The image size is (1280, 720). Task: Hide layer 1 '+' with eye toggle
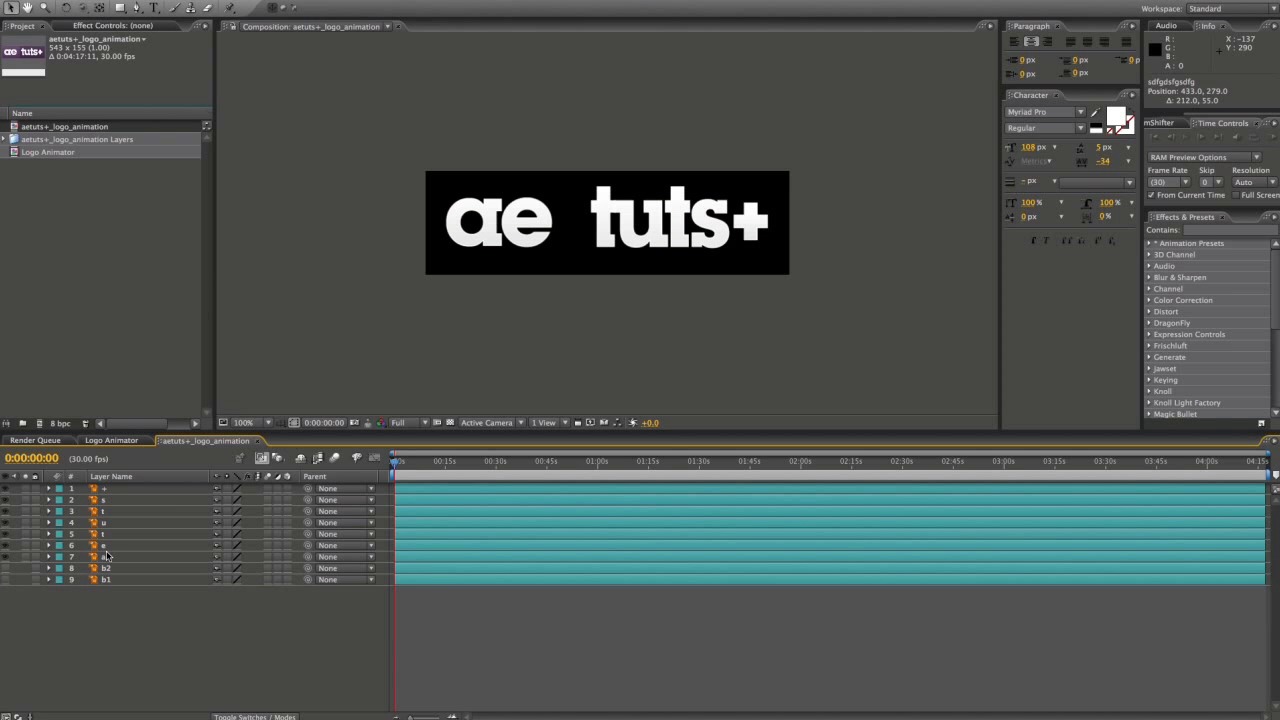[x=5, y=488]
